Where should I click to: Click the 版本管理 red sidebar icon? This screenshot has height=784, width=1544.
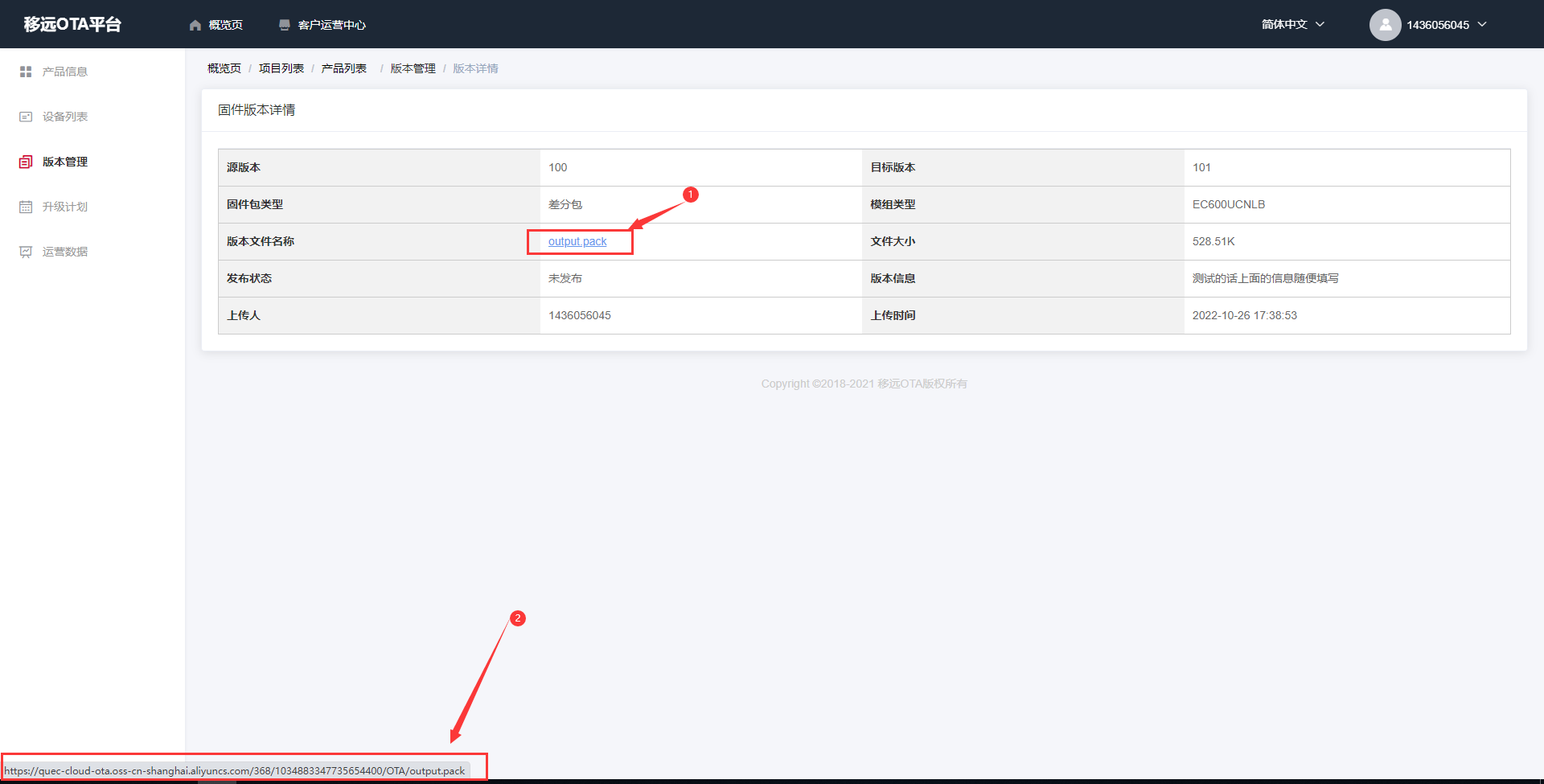26,162
